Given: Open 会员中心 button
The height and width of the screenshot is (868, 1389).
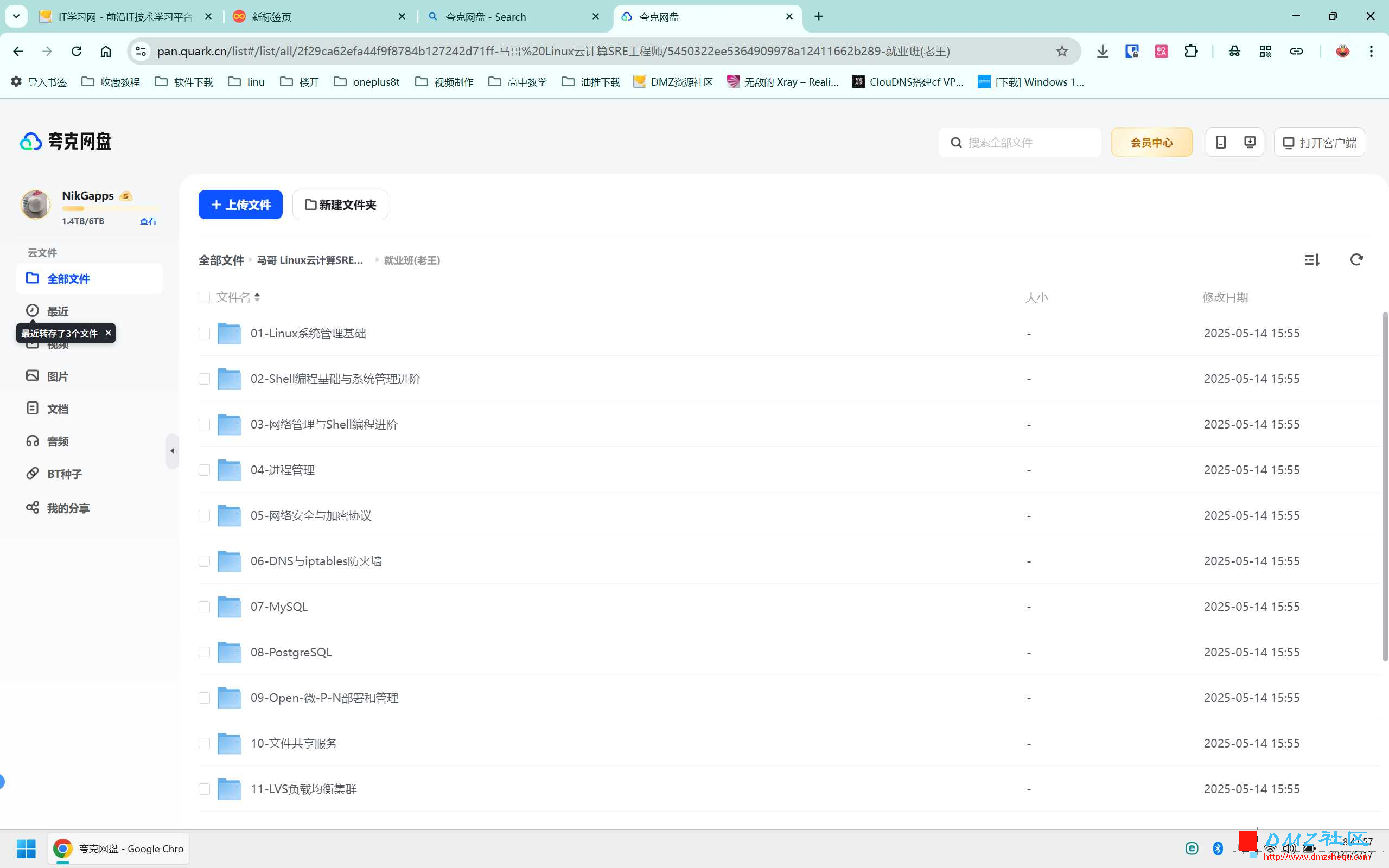Looking at the screenshot, I should click(x=1151, y=142).
